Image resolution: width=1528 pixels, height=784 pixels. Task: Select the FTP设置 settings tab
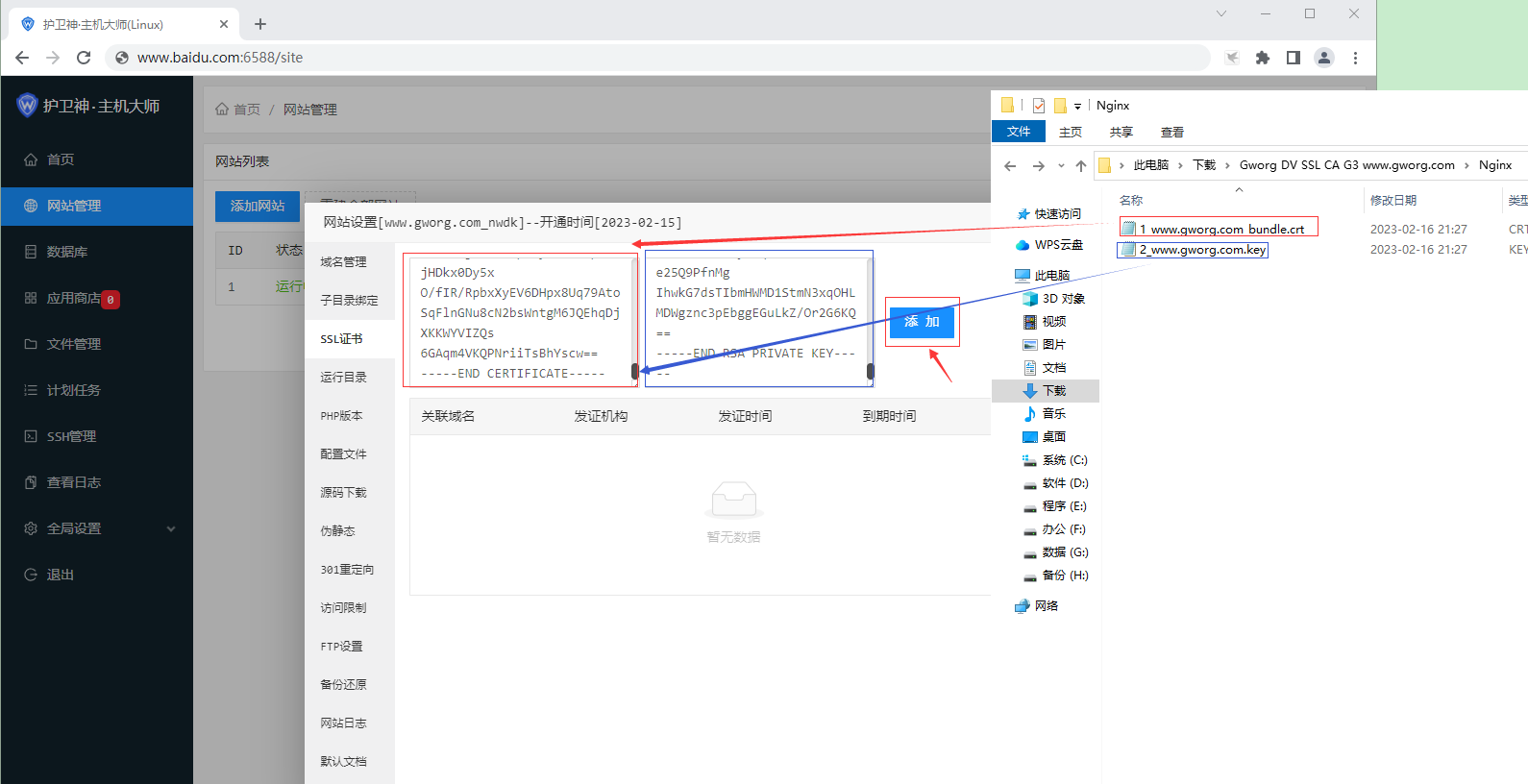[x=350, y=646]
